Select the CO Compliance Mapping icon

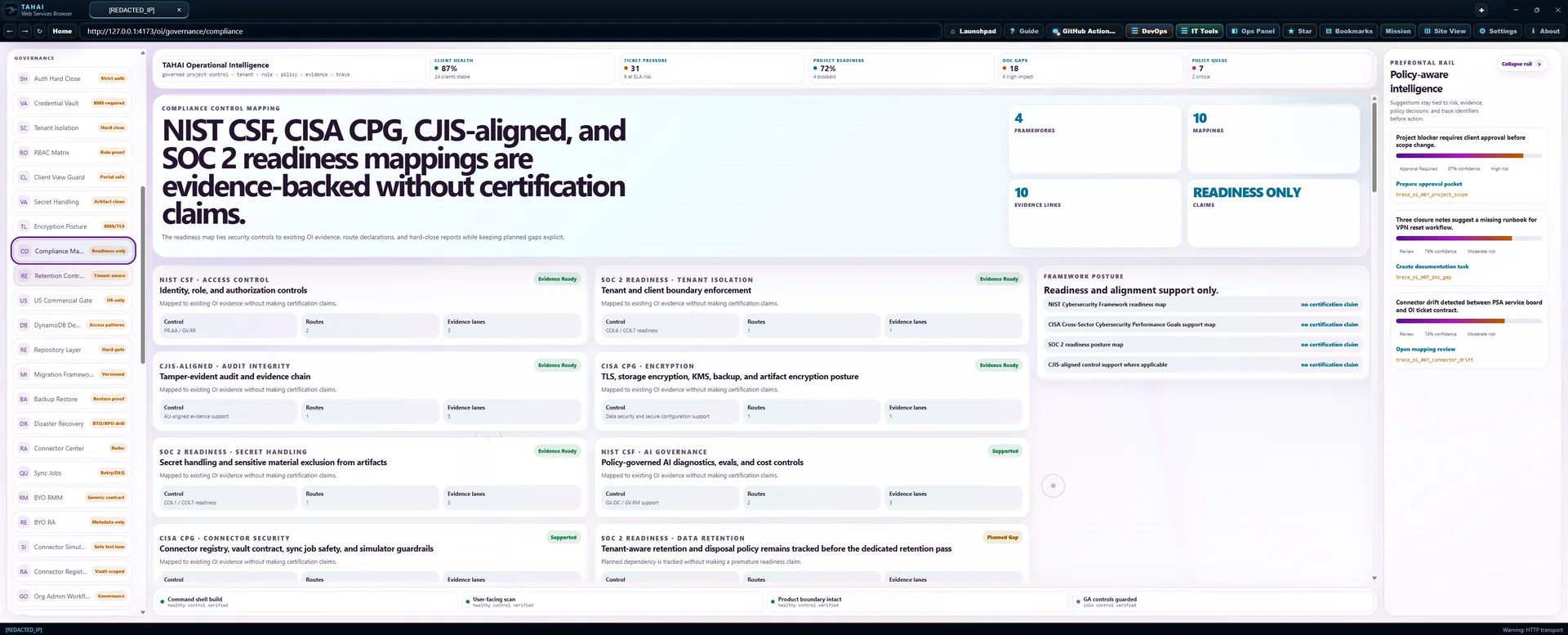pyautogui.click(x=24, y=251)
